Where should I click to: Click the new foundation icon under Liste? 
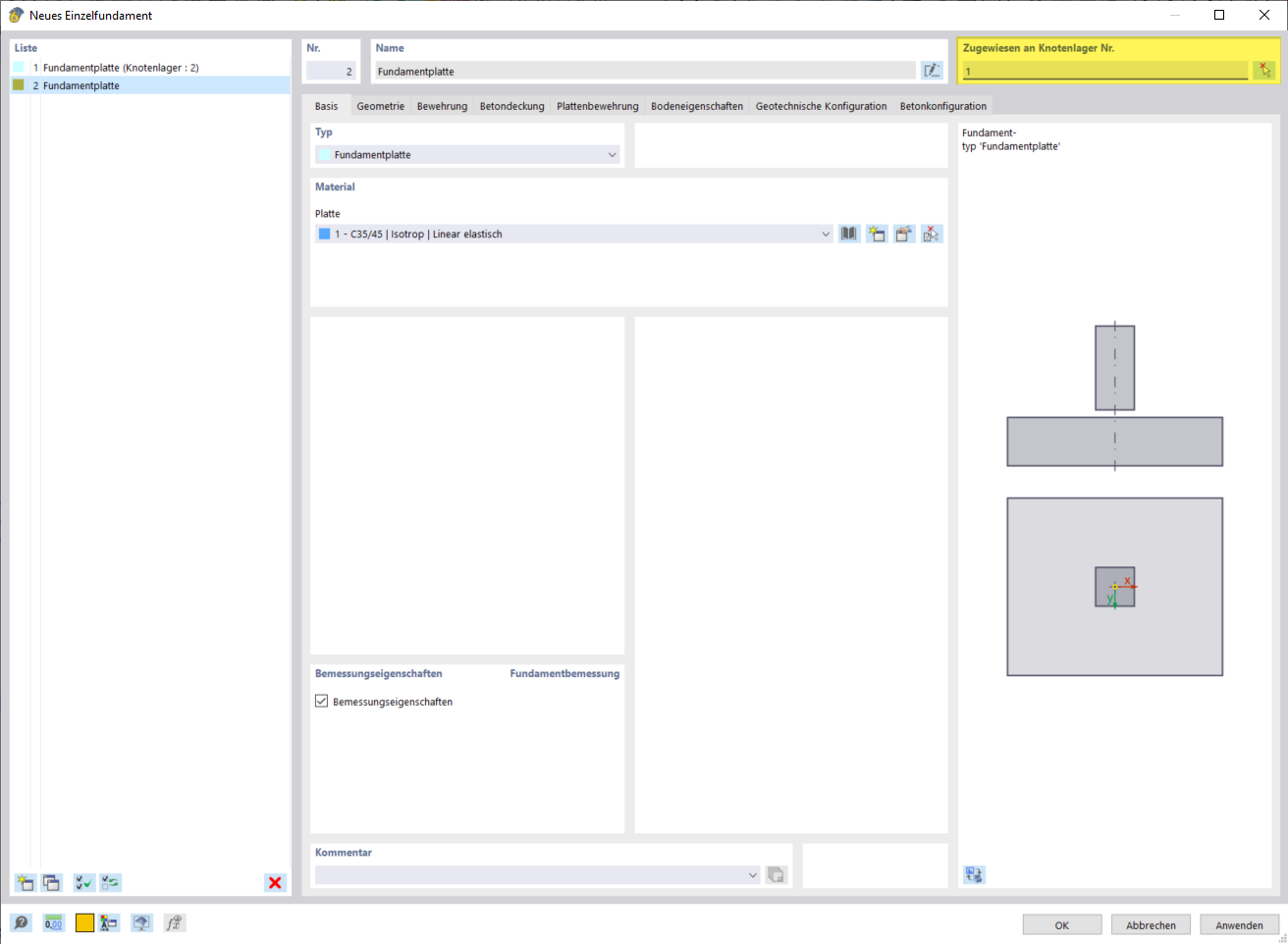click(26, 883)
